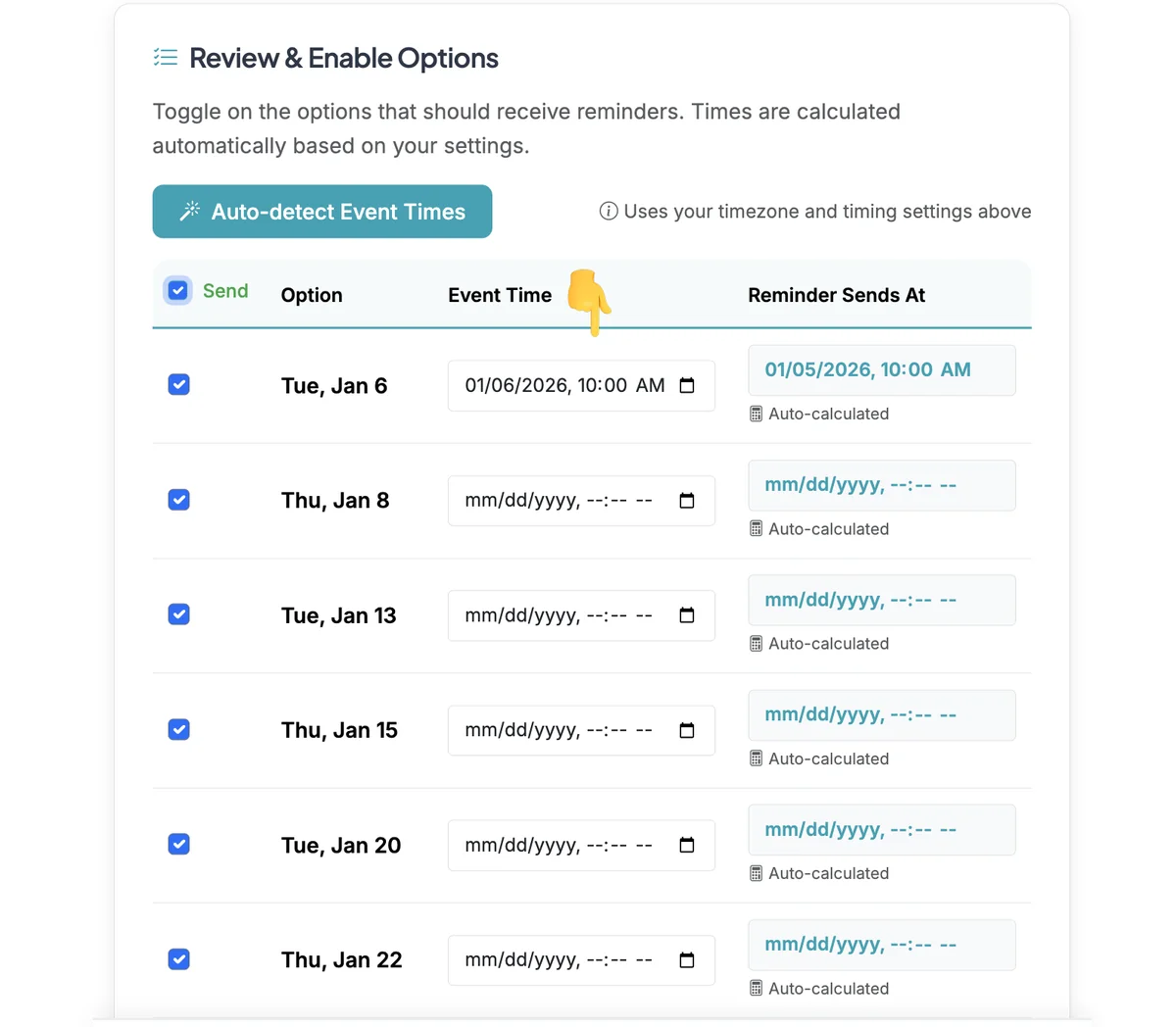The height and width of the screenshot is (1027, 1176).
Task: Click the Reminder Sends At column header
Action: (836, 295)
